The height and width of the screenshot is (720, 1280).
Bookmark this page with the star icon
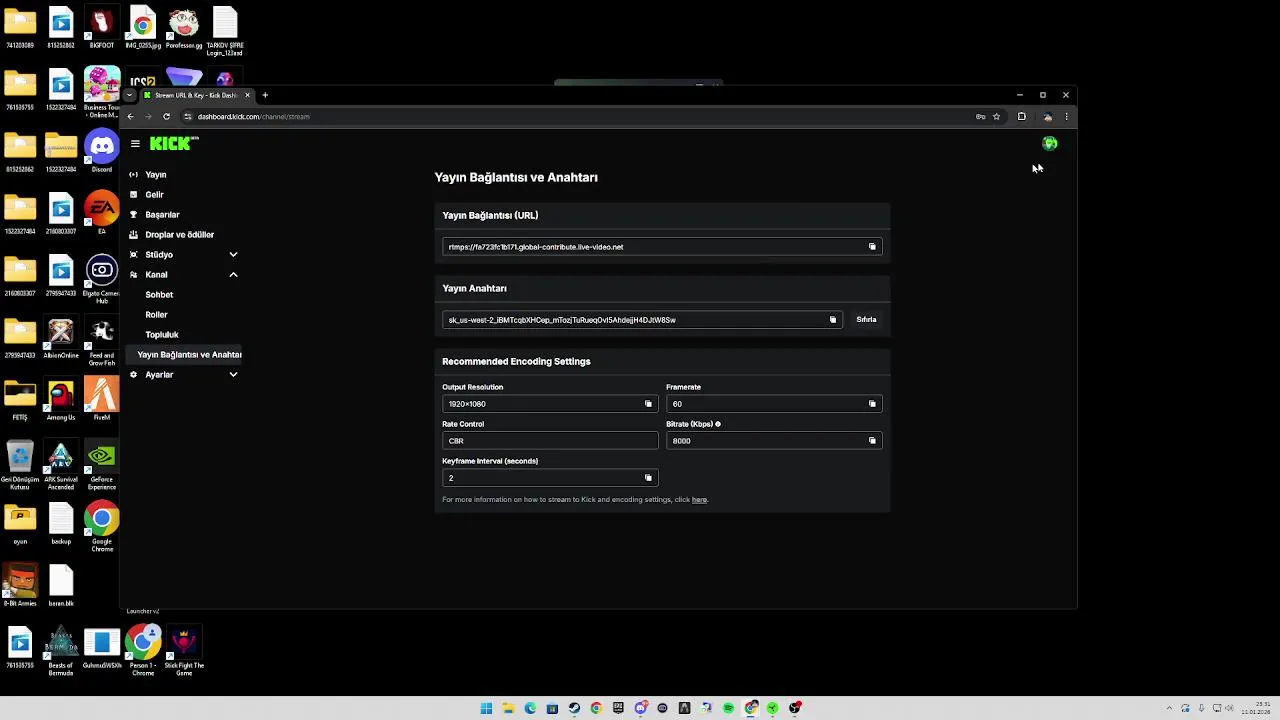coord(996,117)
